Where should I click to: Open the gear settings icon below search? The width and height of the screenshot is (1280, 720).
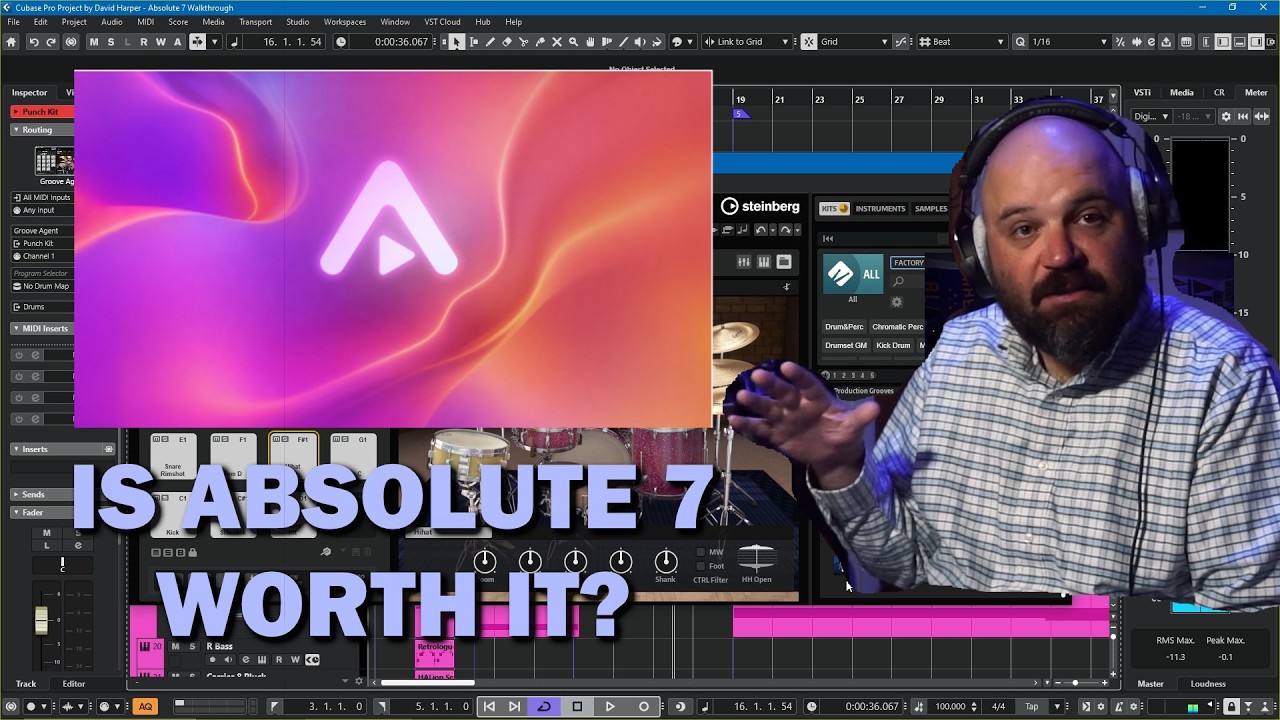pos(897,302)
